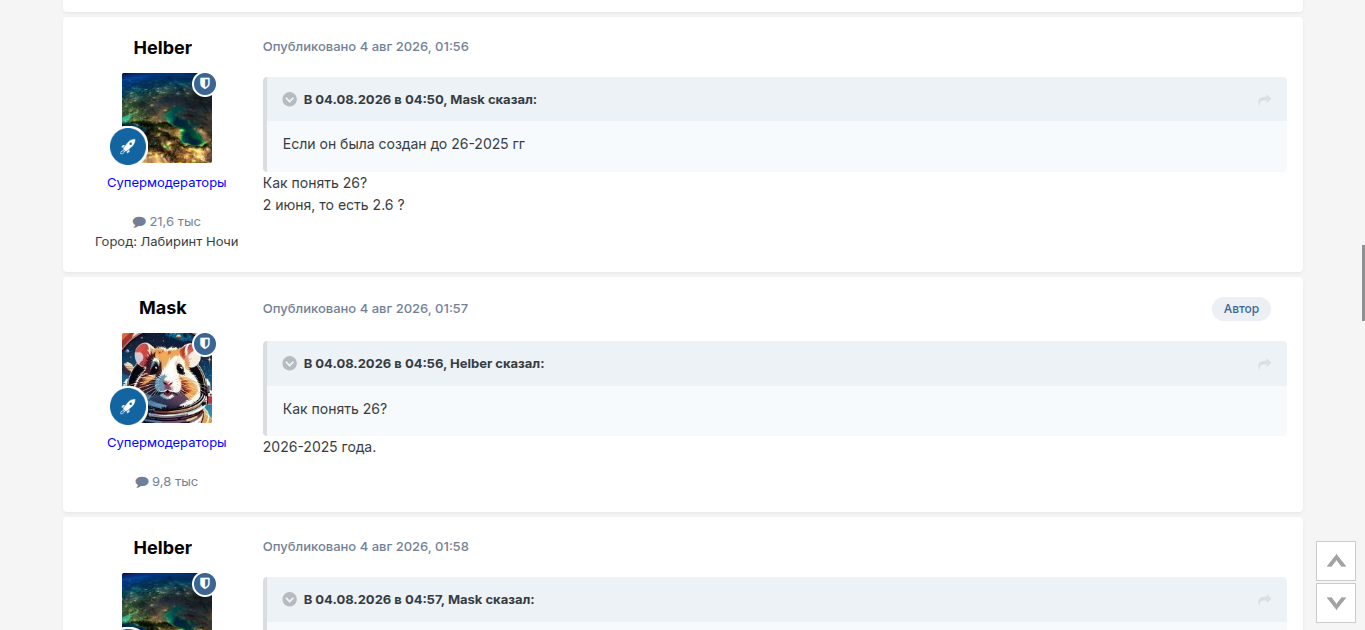Image resolution: width=1365 pixels, height=630 pixels.
Task: Go to quoted Helber post from 04:56
Action: [x=1264, y=364]
